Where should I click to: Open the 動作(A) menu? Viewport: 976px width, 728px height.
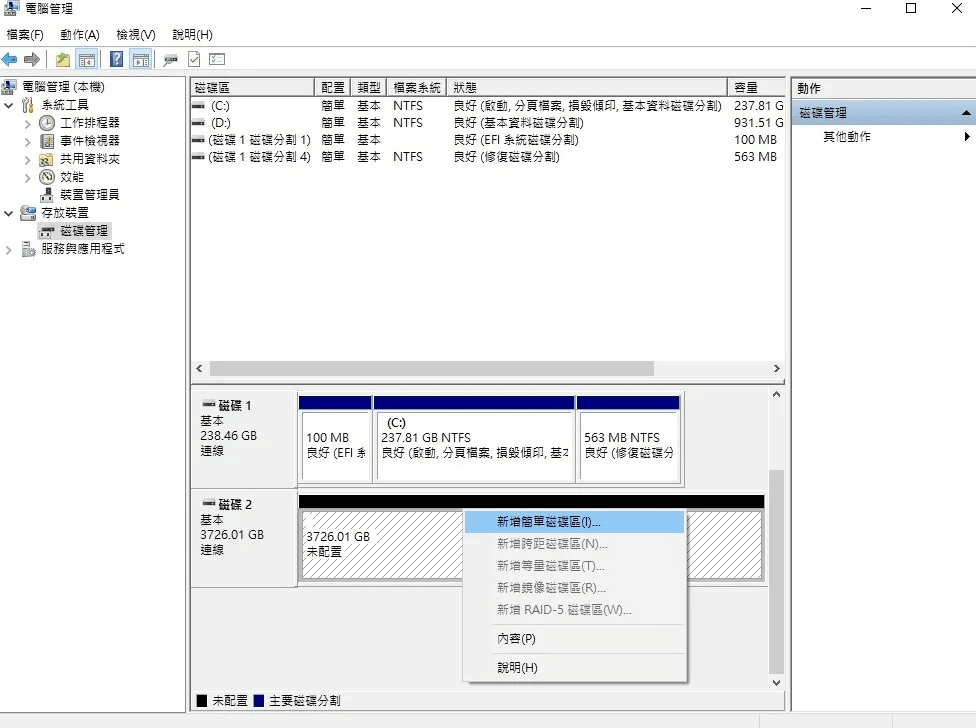coord(80,35)
